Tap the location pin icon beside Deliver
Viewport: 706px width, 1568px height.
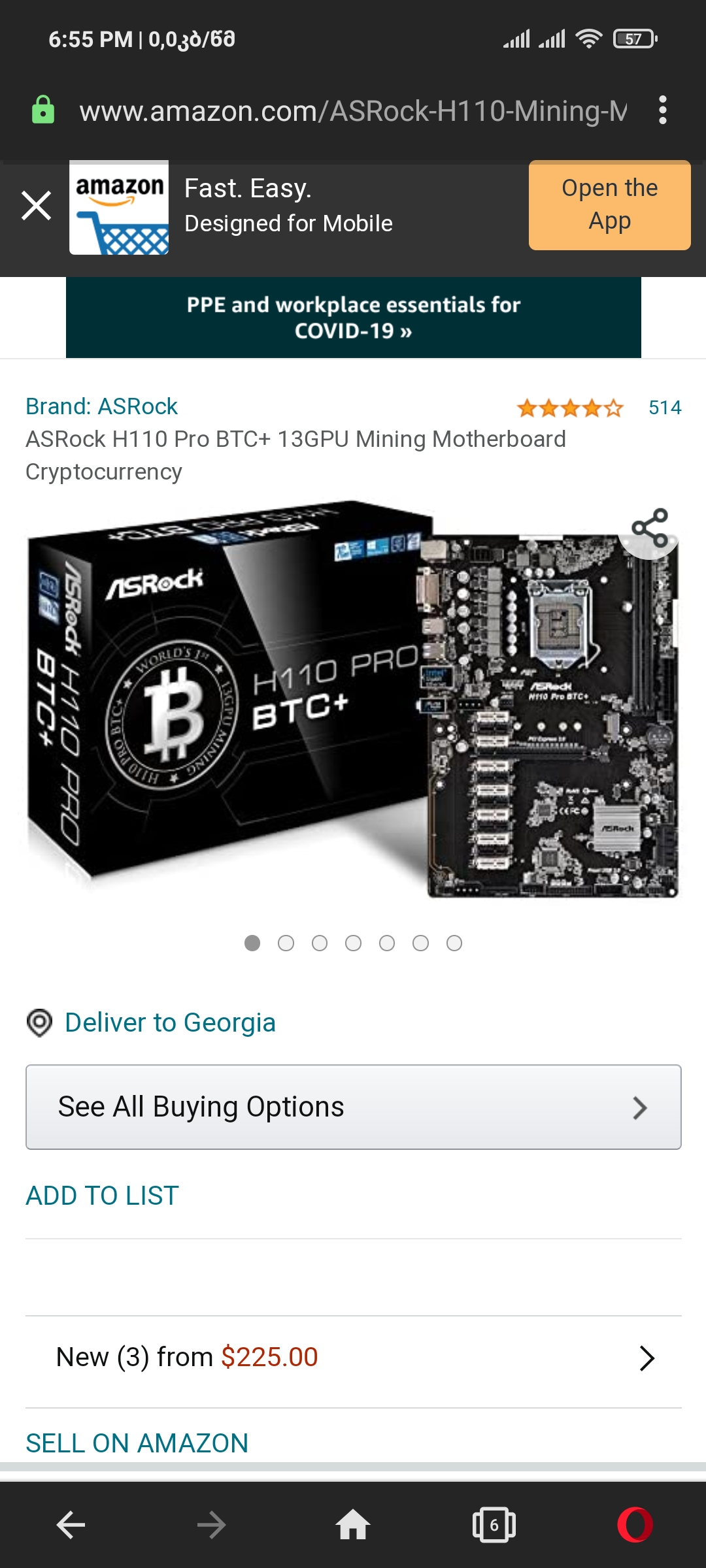coord(39,1022)
